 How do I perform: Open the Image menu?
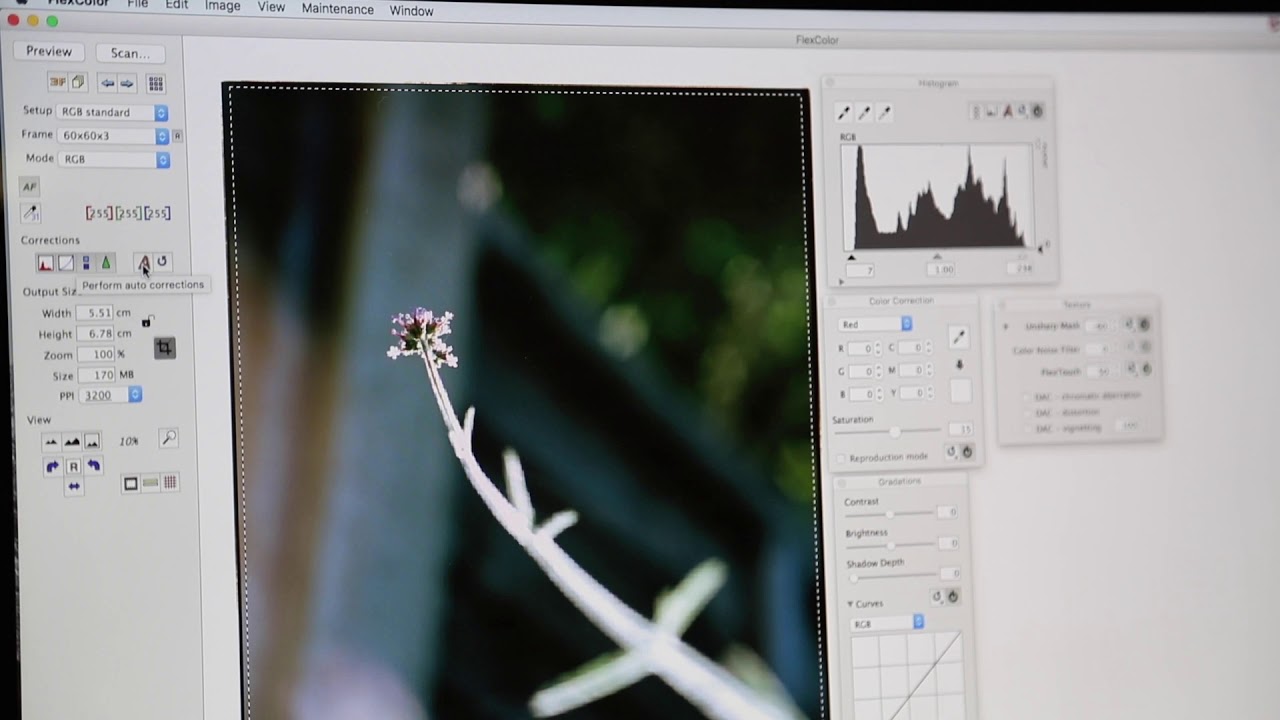[222, 6]
